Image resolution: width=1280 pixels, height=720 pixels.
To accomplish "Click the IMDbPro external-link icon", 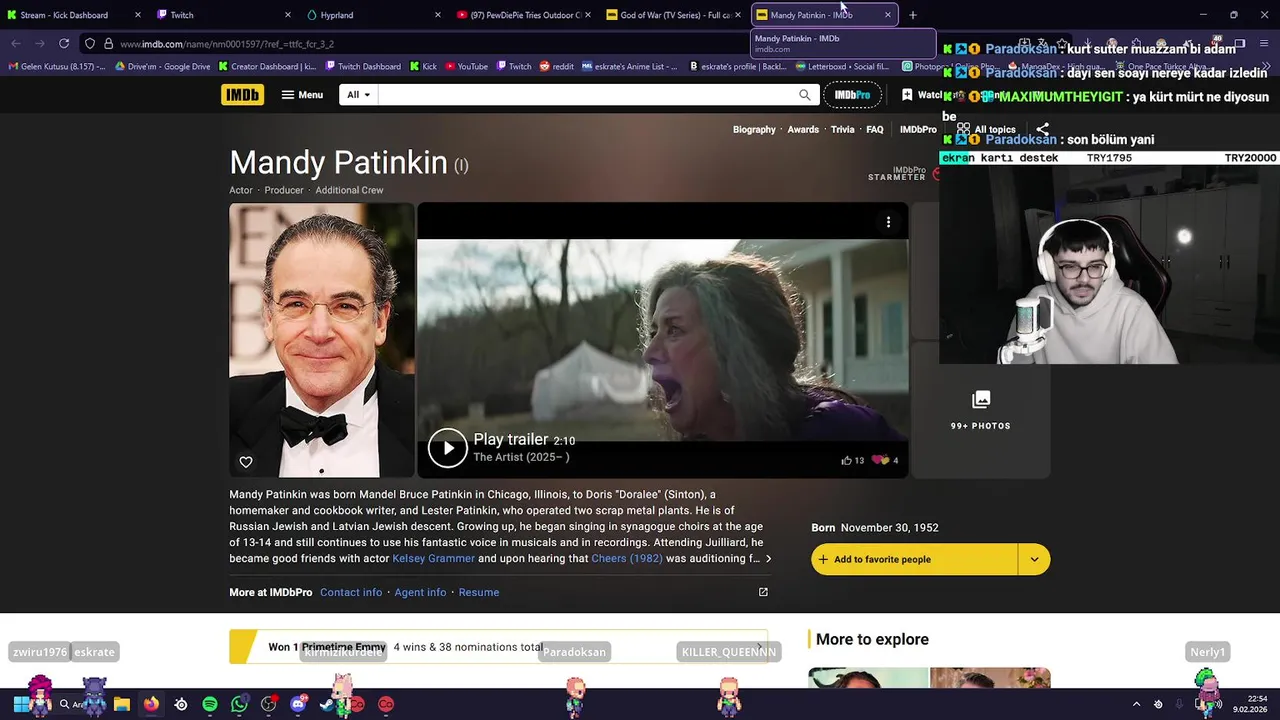I will pos(763,592).
